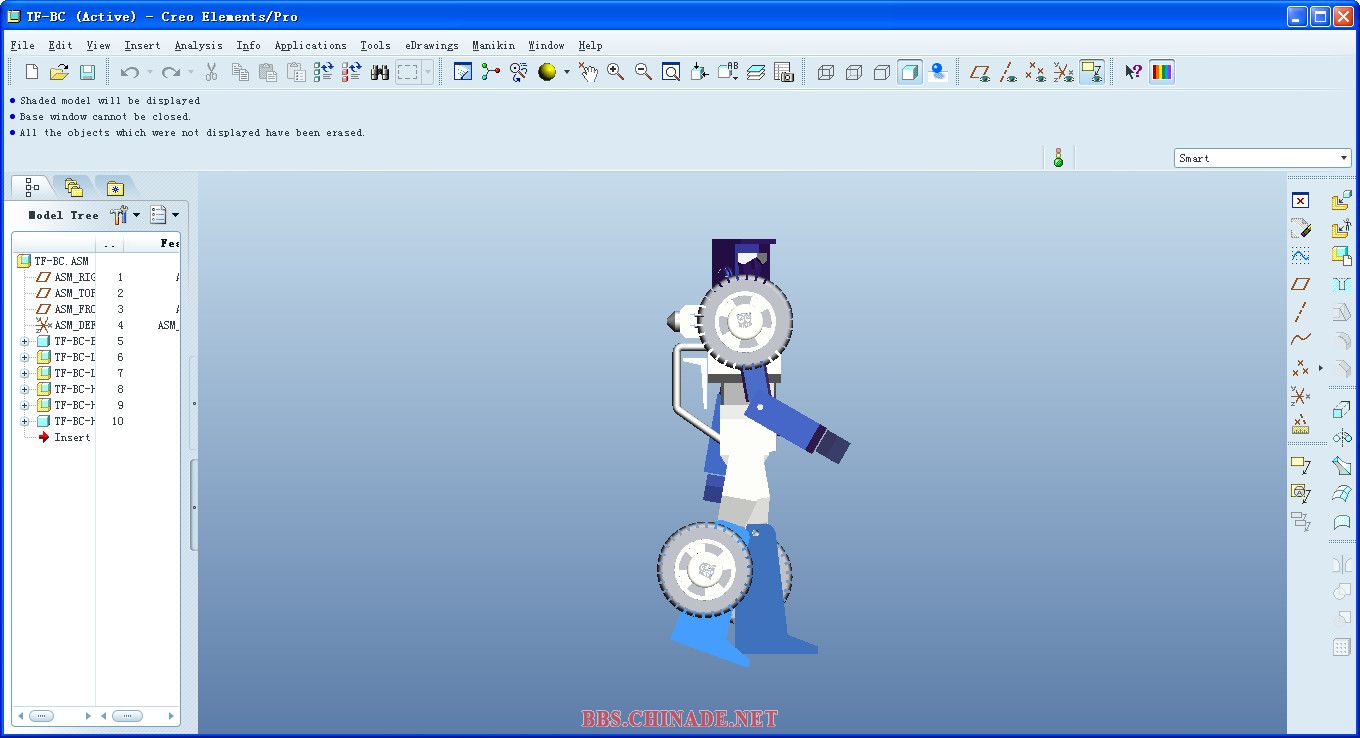The image size is (1360, 738).
Task: Activate the Spin Center icon
Action: click(490, 72)
